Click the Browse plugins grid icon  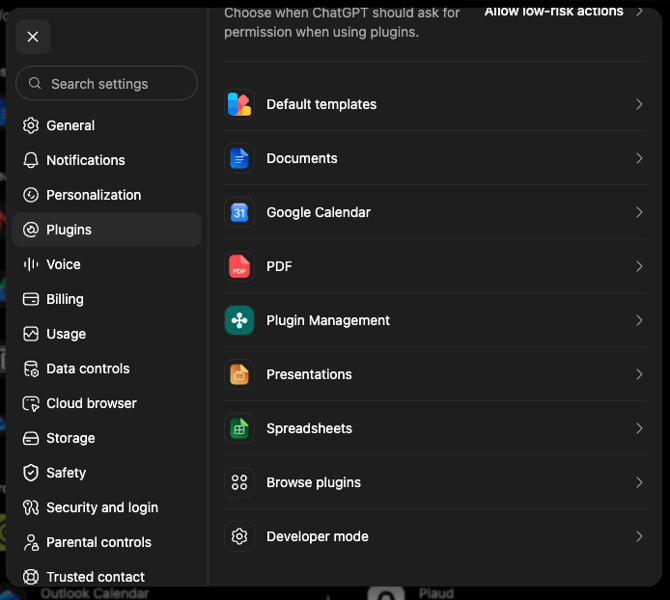point(239,482)
